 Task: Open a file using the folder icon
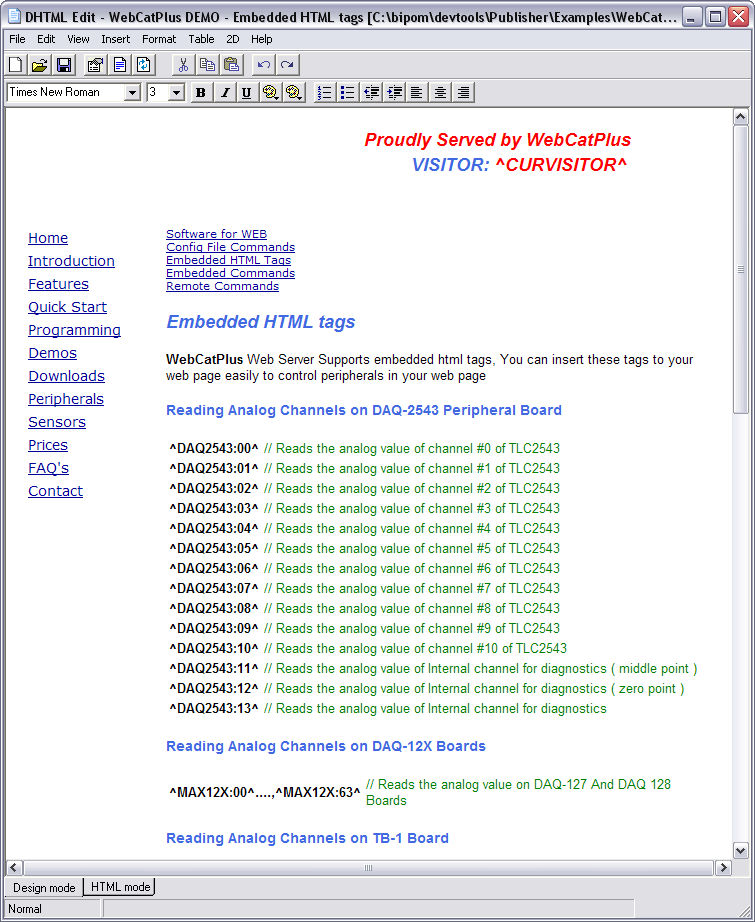click(x=39, y=65)
